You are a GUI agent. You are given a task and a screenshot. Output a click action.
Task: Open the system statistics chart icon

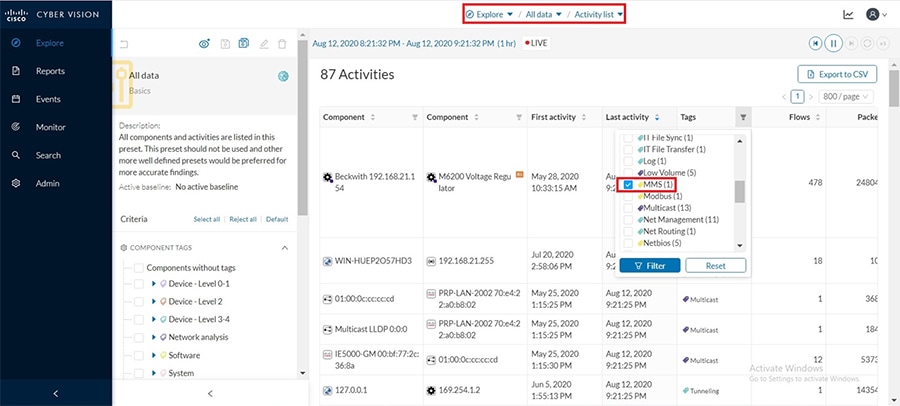tap(848, 15)
